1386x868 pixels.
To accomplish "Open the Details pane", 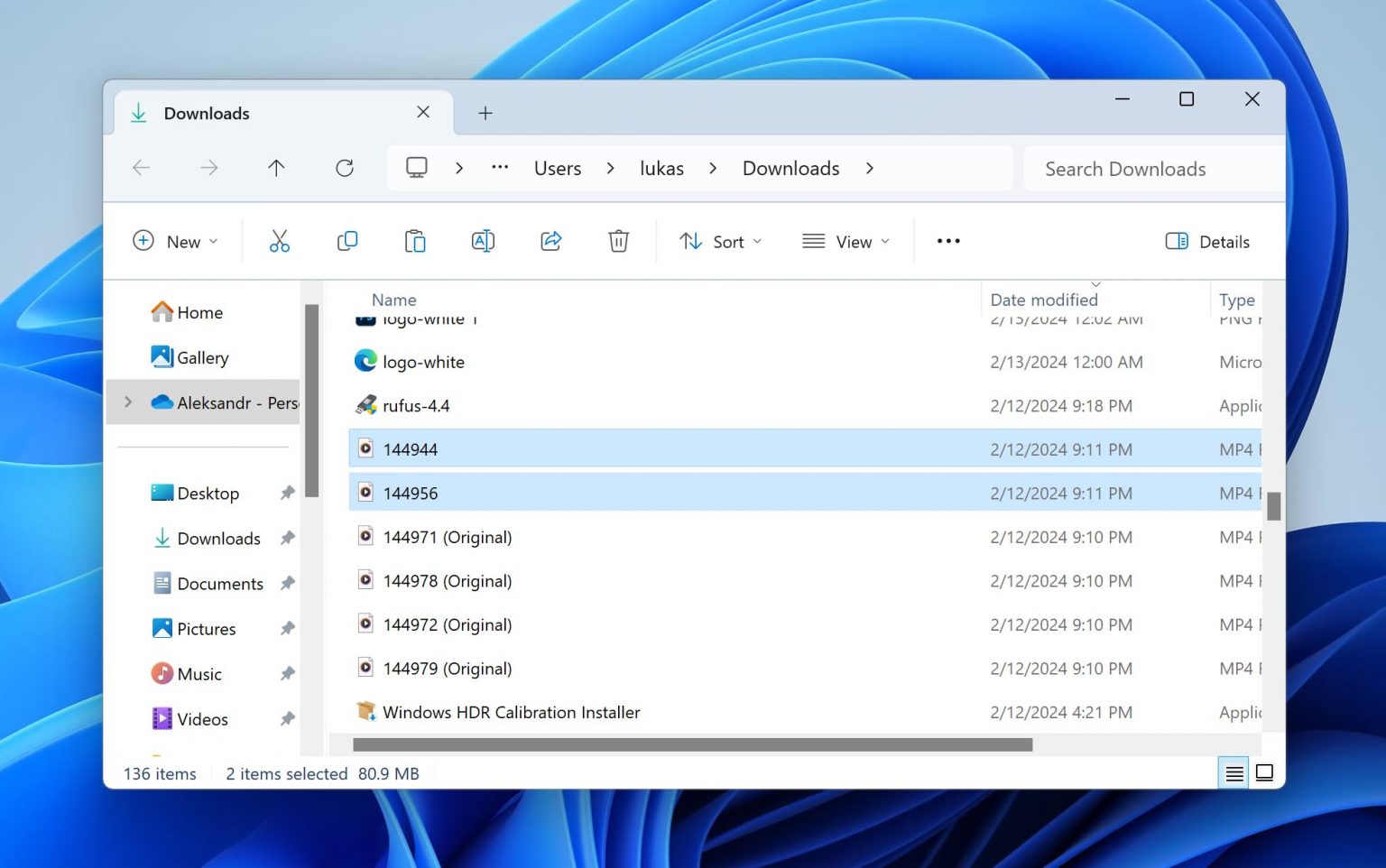I will pos(1206,241).
